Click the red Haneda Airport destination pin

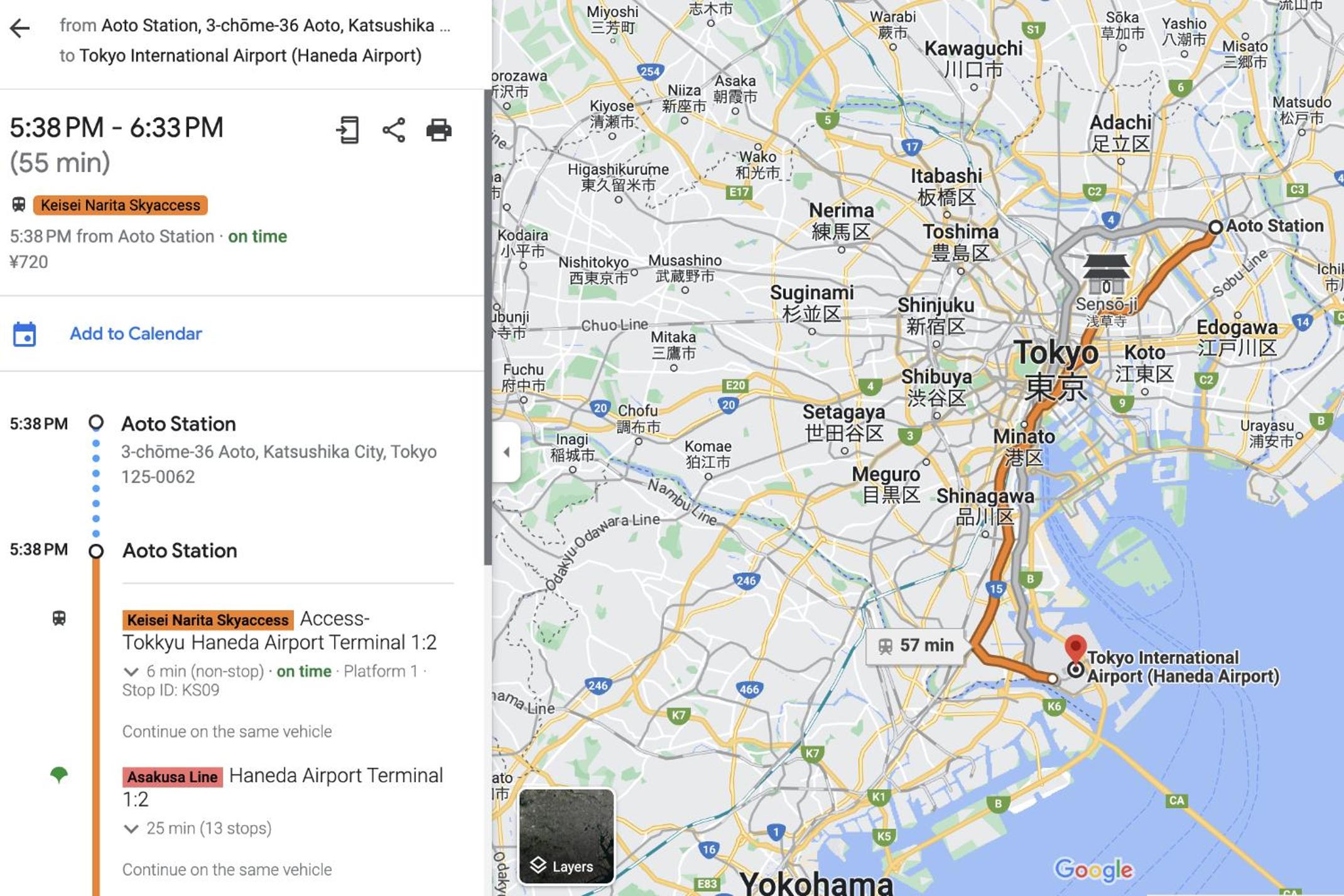point(1075,648)
